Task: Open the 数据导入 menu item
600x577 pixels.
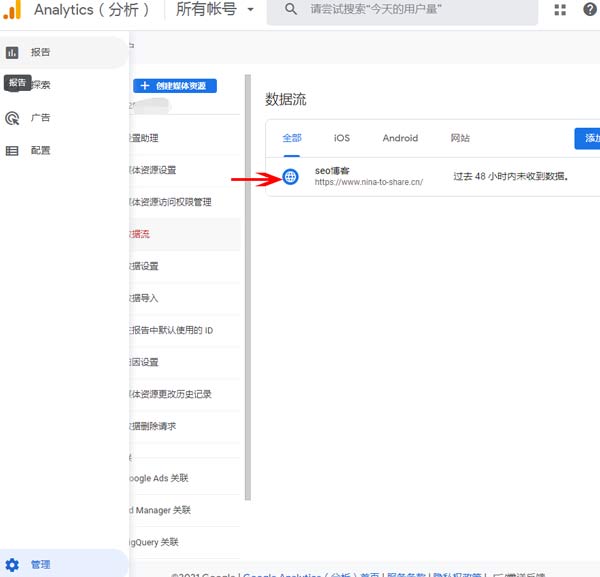Action: point(184,298)
